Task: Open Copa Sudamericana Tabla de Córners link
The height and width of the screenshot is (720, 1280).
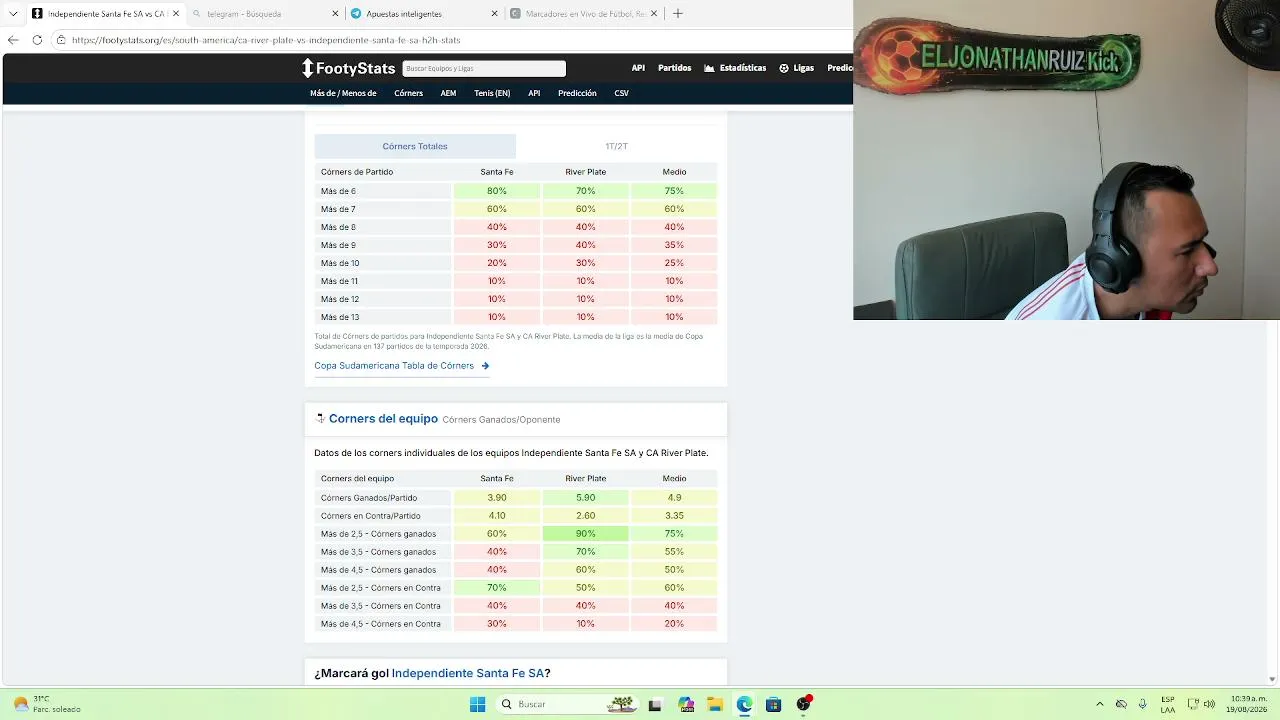Action: click(x=394, y=366)
